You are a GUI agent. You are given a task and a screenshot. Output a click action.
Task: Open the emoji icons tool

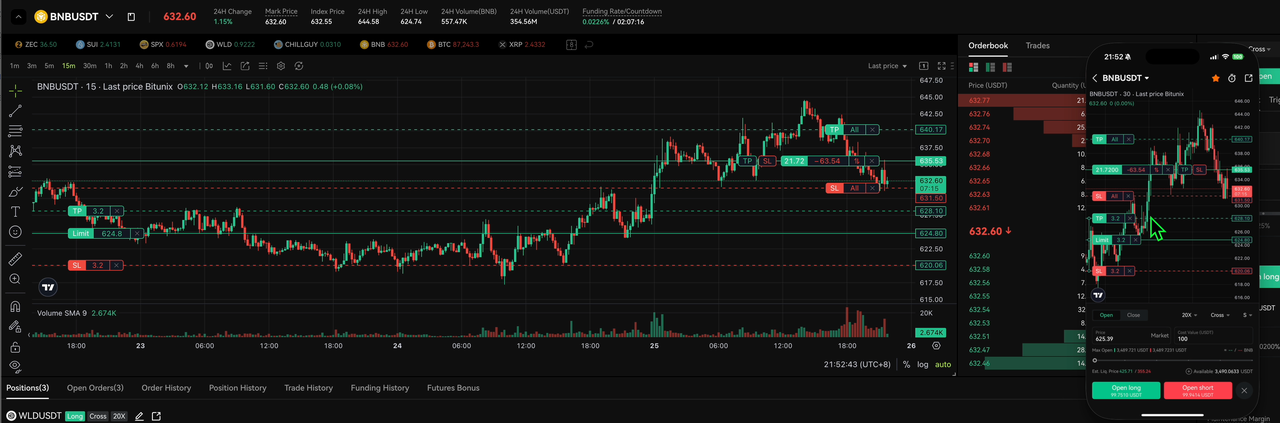click(15, 231)
